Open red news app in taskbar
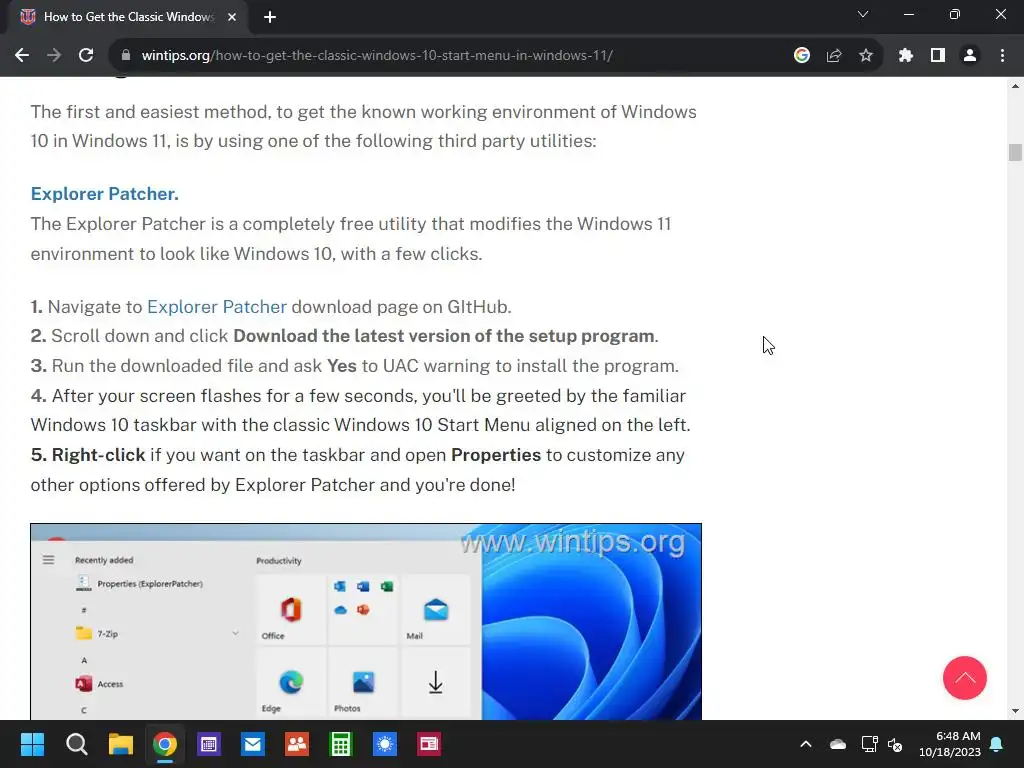Screen dimensions: 1024x768 pyautogui.click(x=429, y=744)
